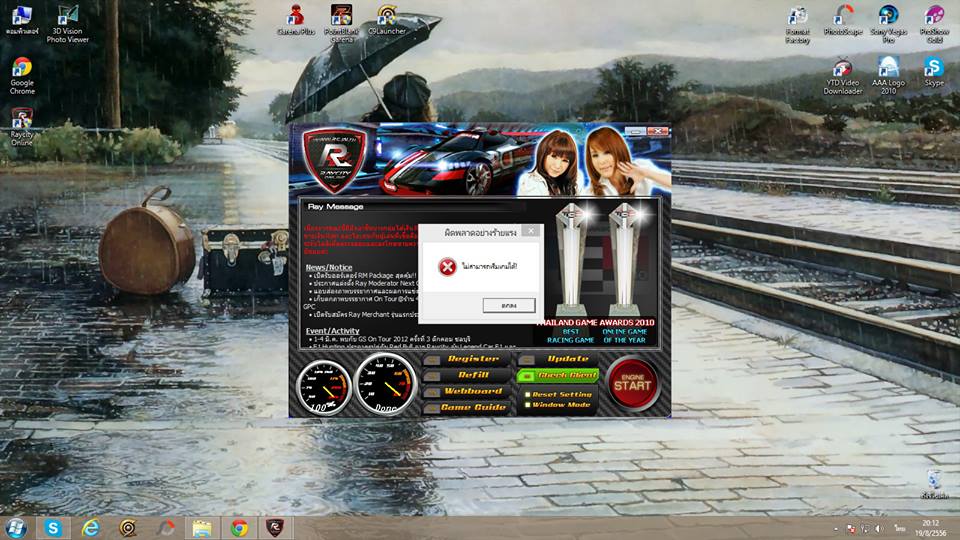Close the Raycity launcher window
This screenshot has height=540, width=960.
click(x=658, y=131)
